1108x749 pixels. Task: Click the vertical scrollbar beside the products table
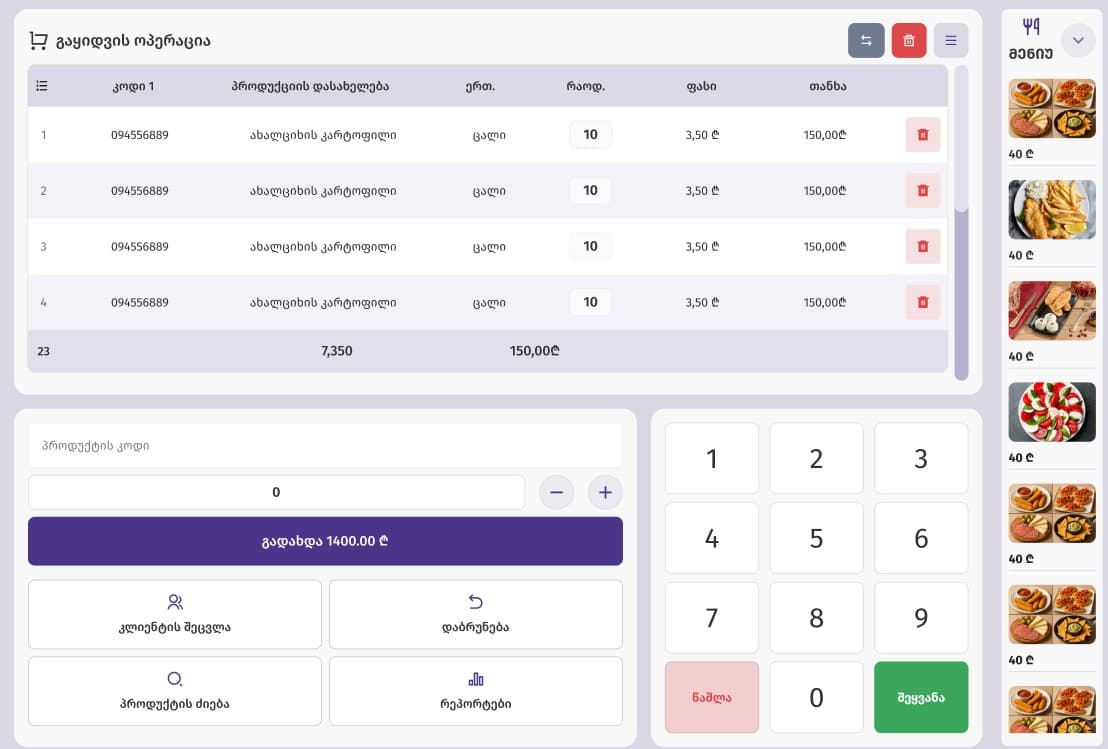click(x=961, y=220)
